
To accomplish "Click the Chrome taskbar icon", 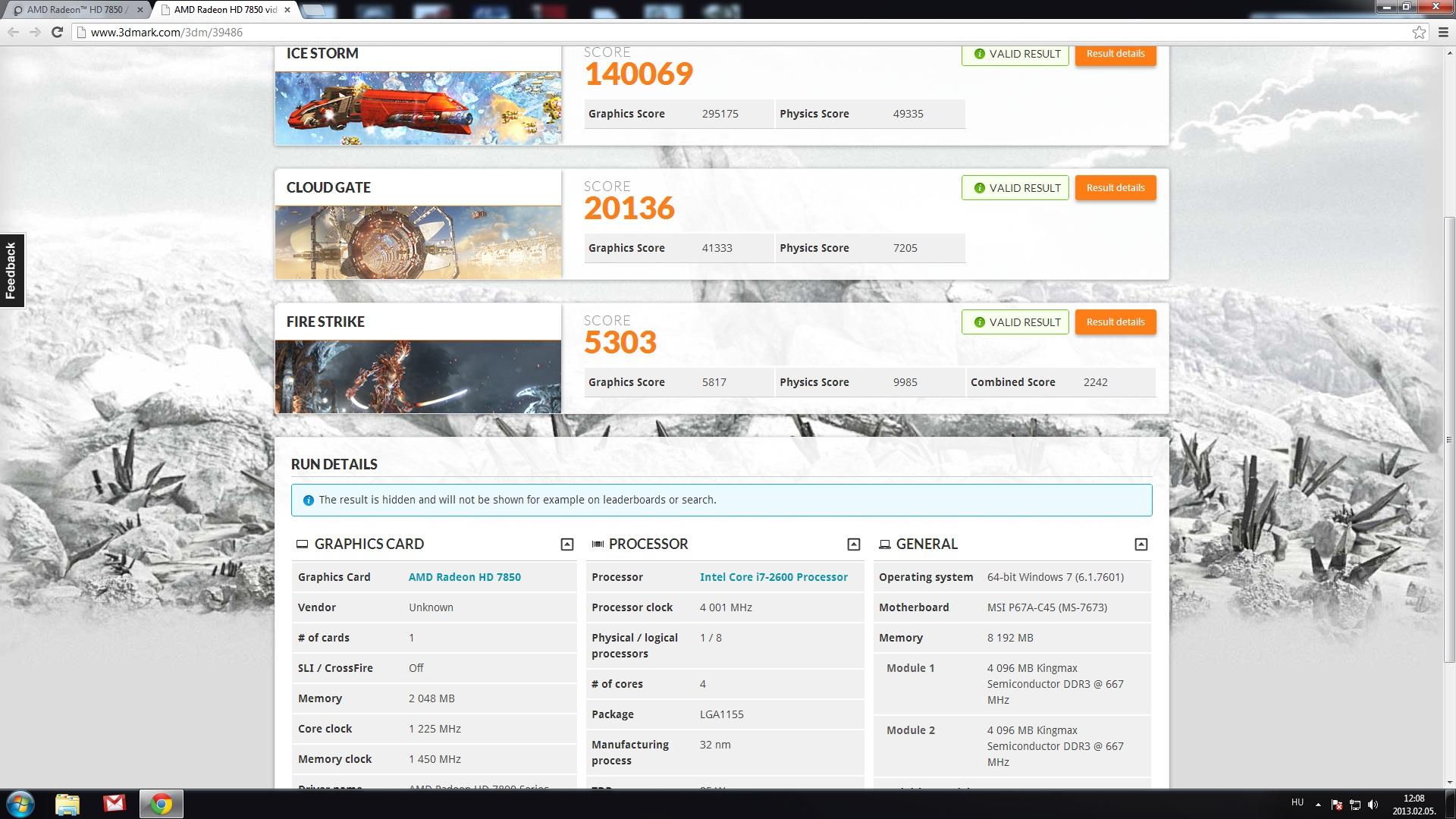I will click(161, 804).
